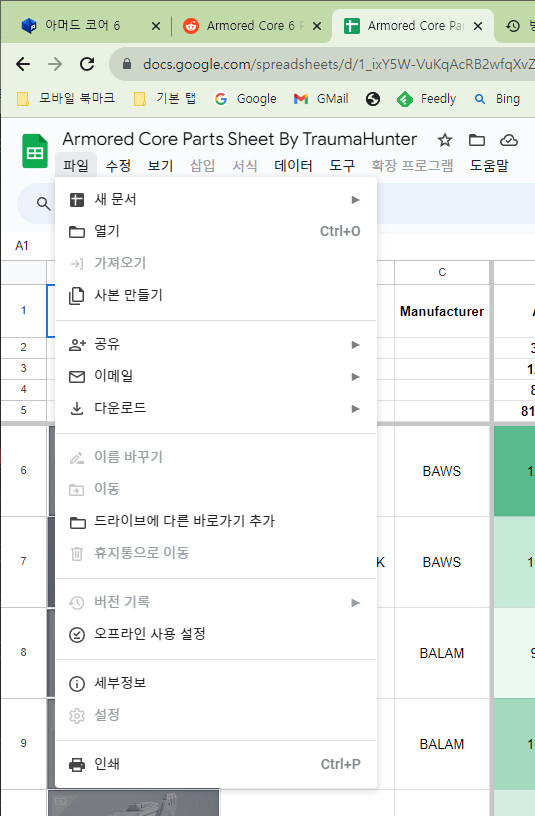Image resolution: width=535 pixels, height=816 pixels.
Task: Open the 데이터 menu
Action: pyautogui.click(x=293, y=165)
